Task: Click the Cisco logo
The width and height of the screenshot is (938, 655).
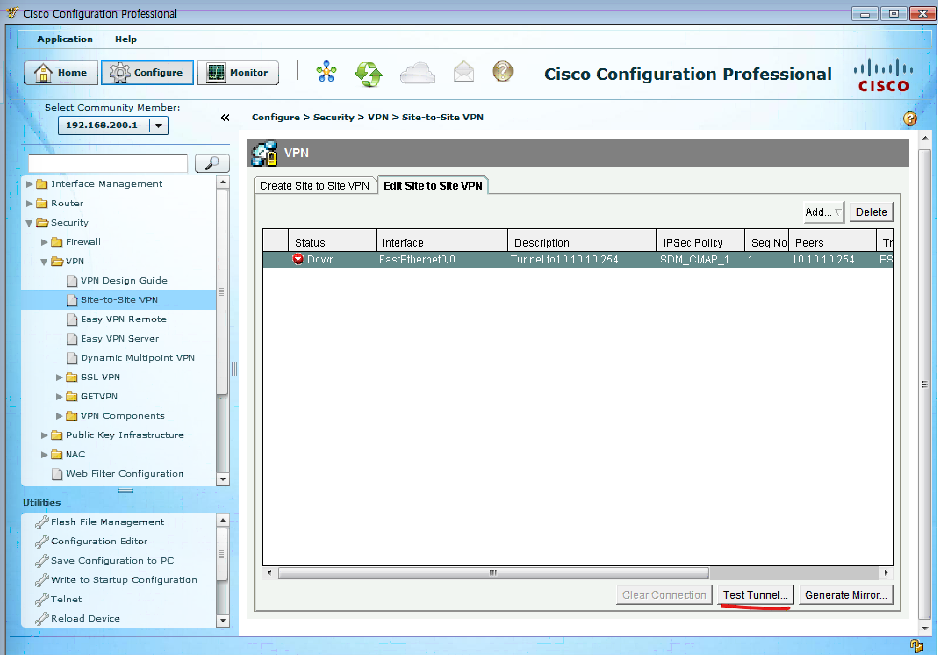Action: click(x=884, y=75)
